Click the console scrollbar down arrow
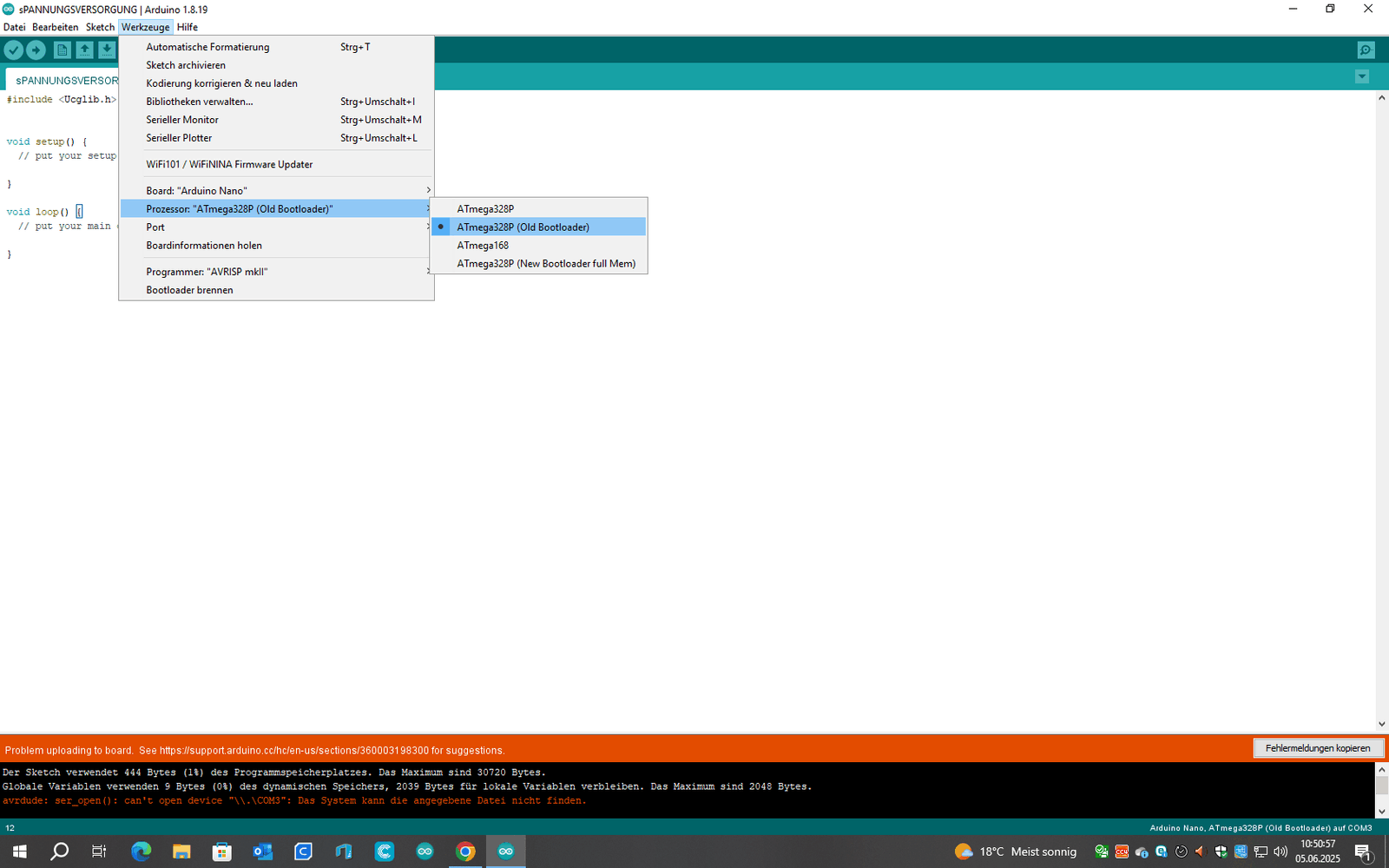Screen dimensions: 1389x868 click(1381, 811)
